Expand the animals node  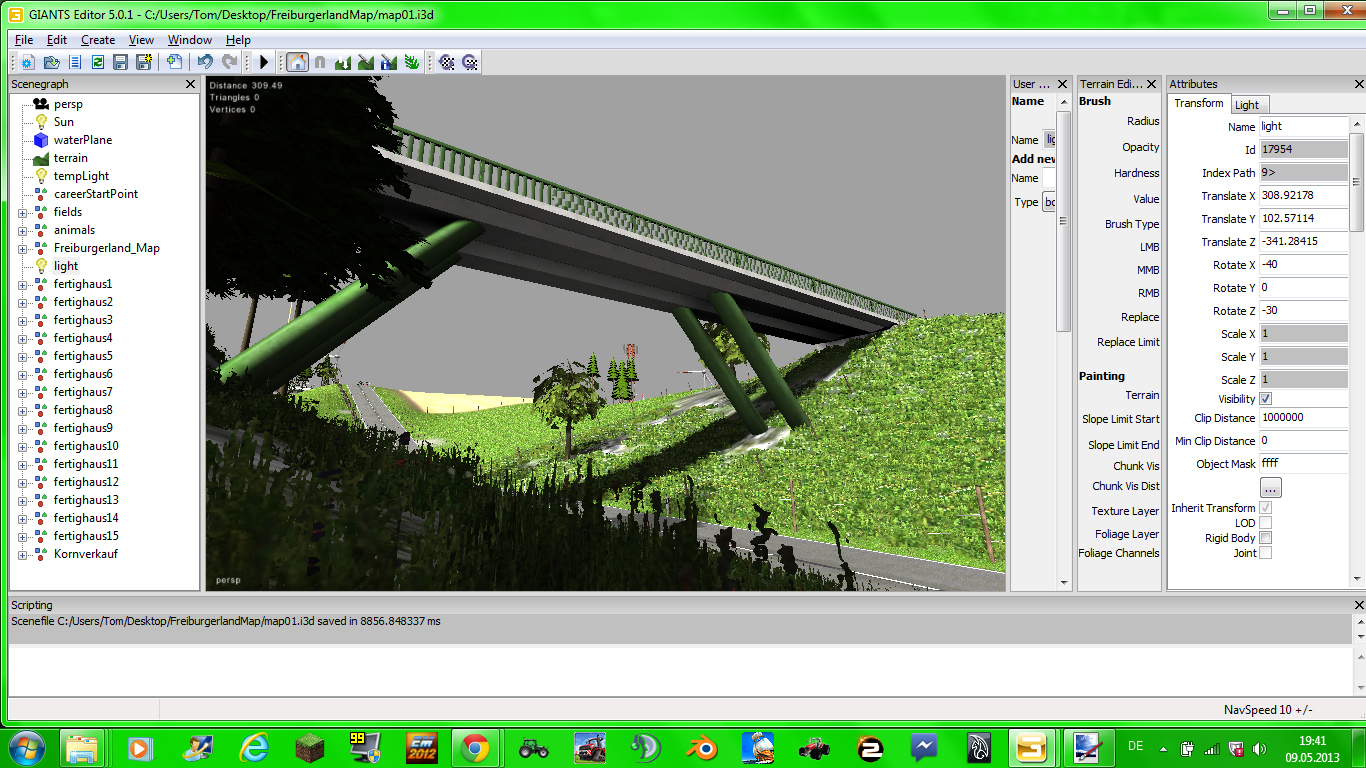coord(22,231)
